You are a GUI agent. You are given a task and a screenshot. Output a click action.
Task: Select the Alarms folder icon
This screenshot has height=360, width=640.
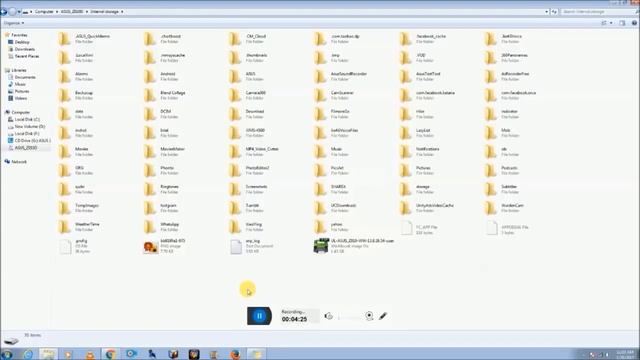64,76
